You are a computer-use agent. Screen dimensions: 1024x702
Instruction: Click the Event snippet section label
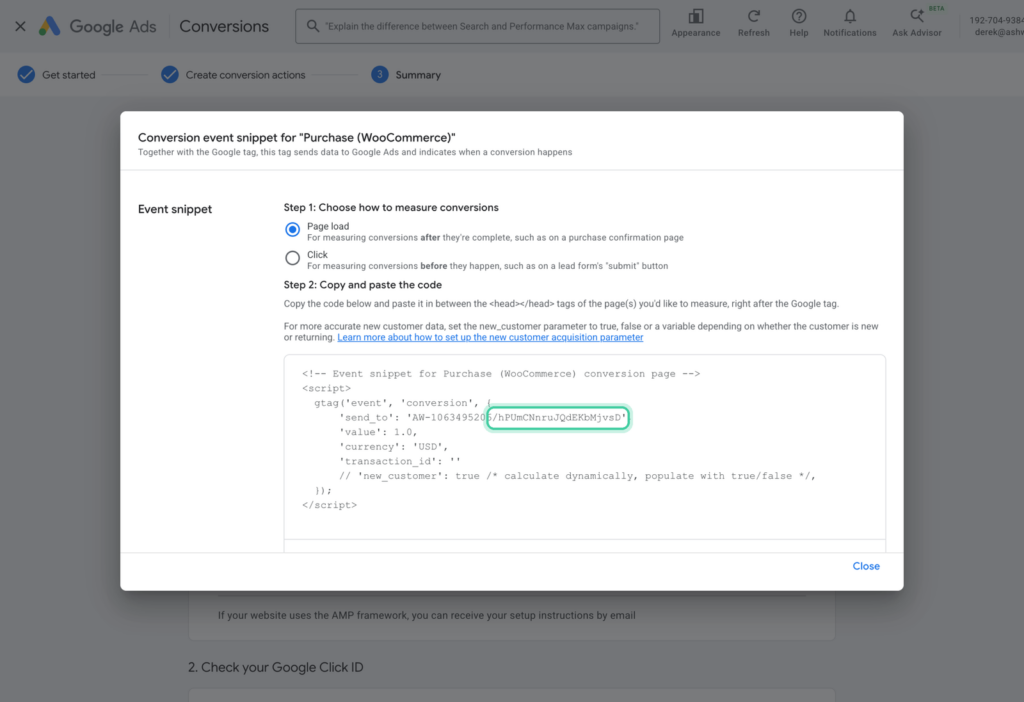pos(175,209)
